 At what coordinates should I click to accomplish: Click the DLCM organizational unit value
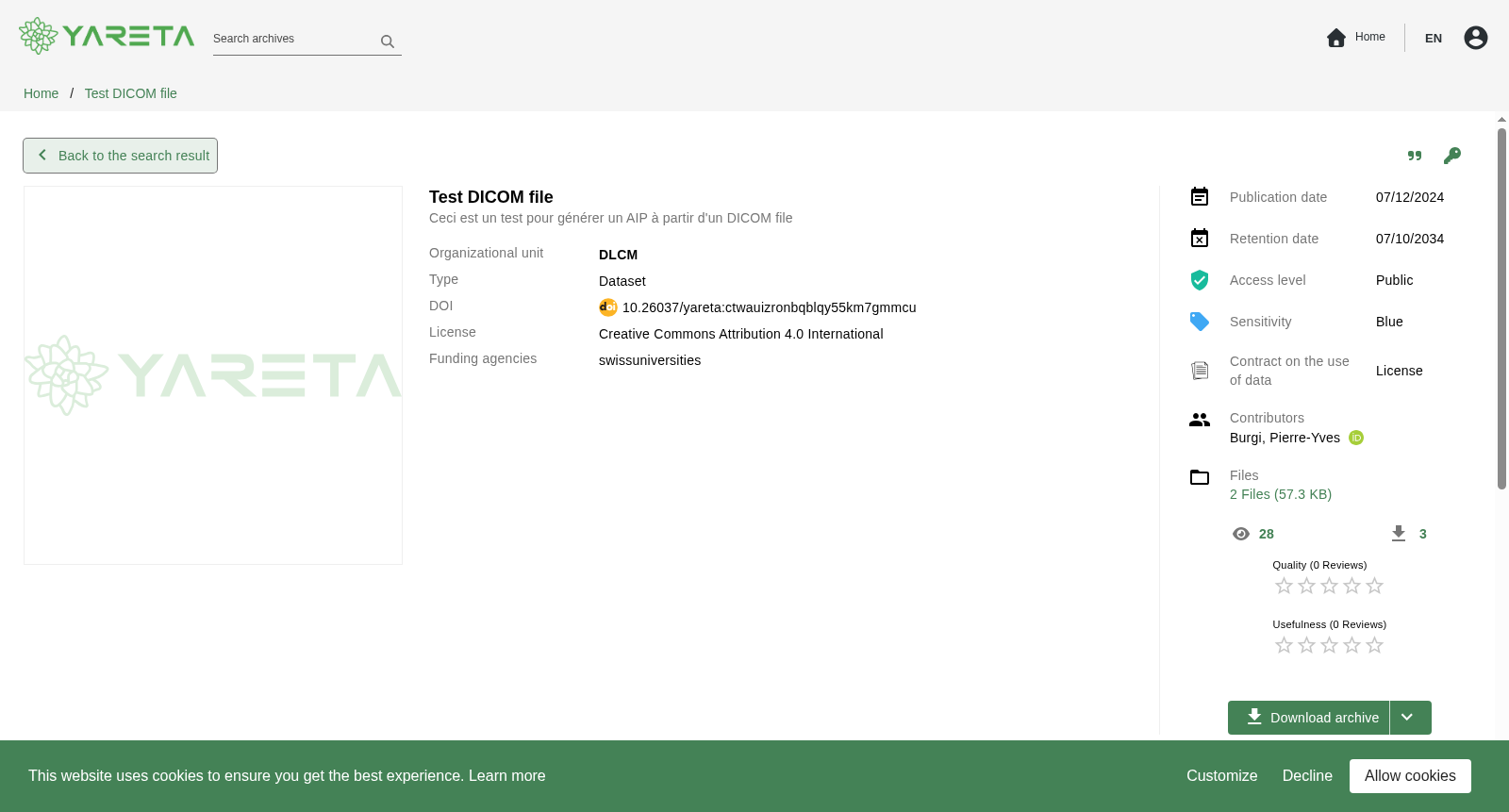click(x=618, y=255)
